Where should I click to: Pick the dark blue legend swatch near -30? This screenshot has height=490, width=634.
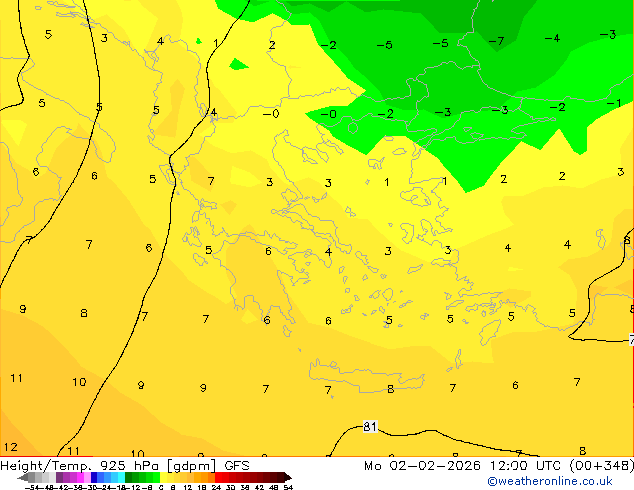point(94,477)
